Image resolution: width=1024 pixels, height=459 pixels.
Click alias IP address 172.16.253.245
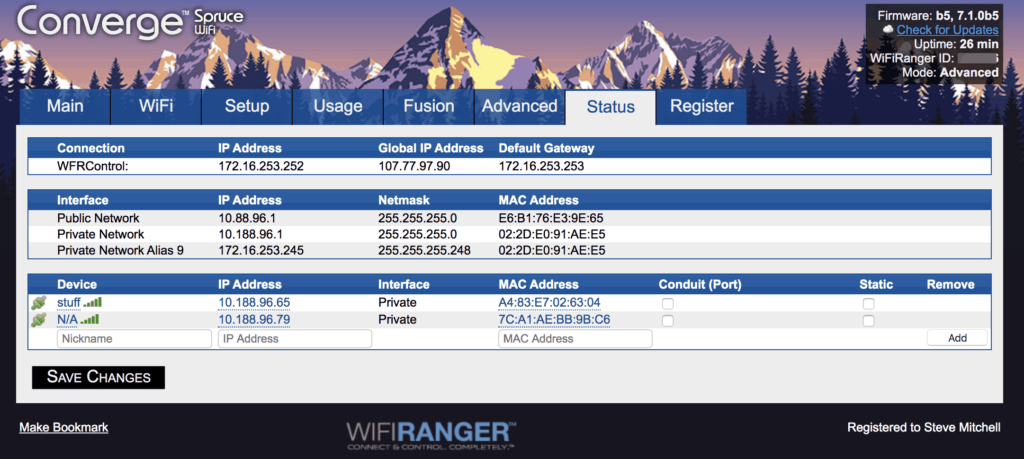261,250
